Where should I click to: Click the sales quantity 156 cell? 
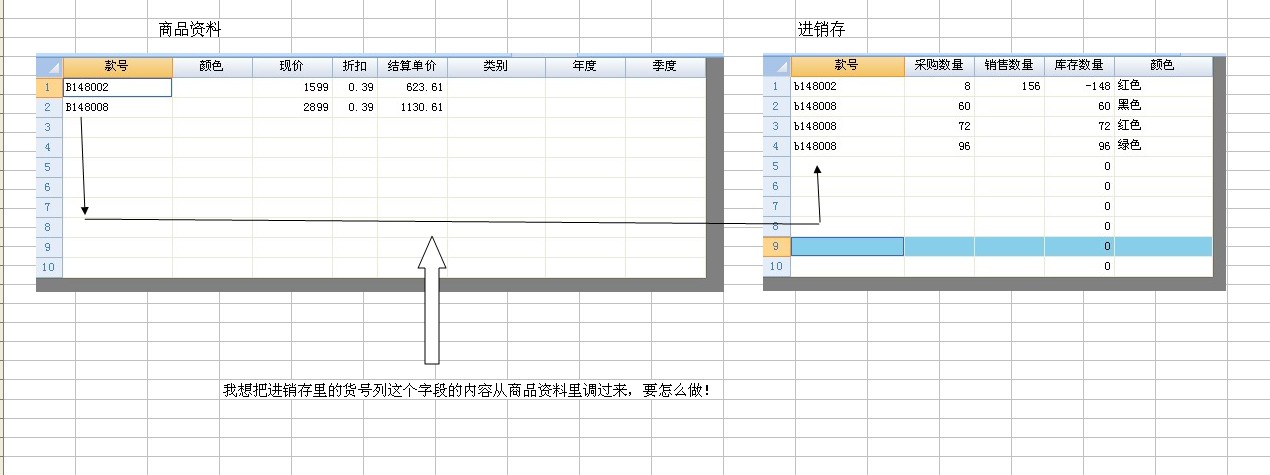tap(1009, 86)
